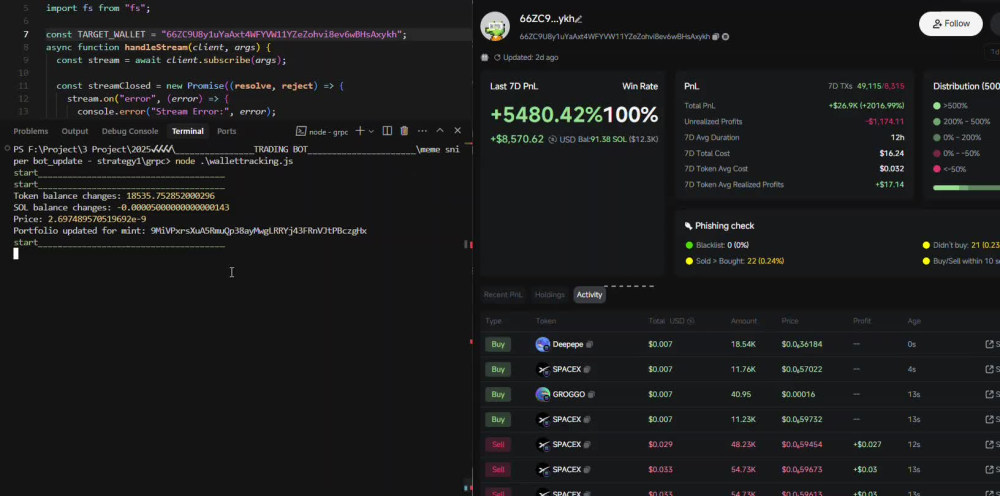Copy SPACEX address in the 11.23K row
Image resolution: width=1000 pixels, height=496 pixels.
point(587,419)
